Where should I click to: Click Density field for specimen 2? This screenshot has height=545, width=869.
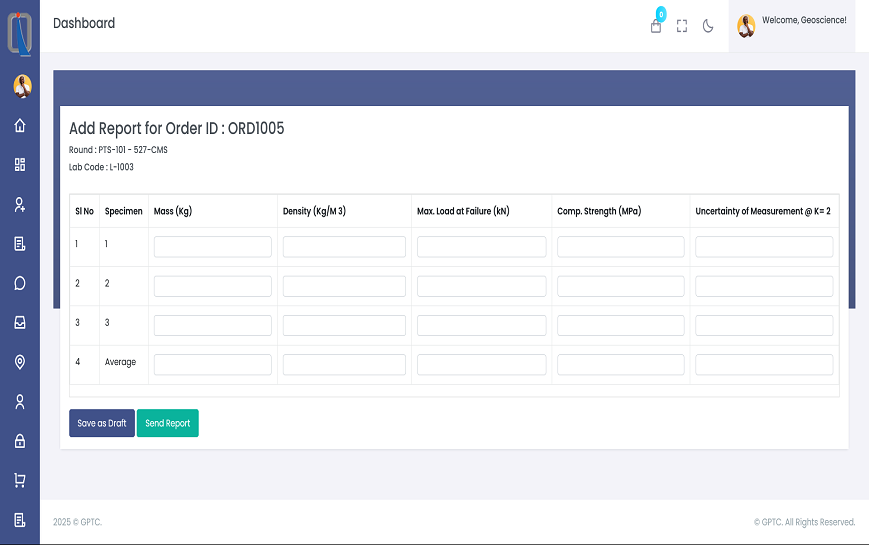coord(344,286)
